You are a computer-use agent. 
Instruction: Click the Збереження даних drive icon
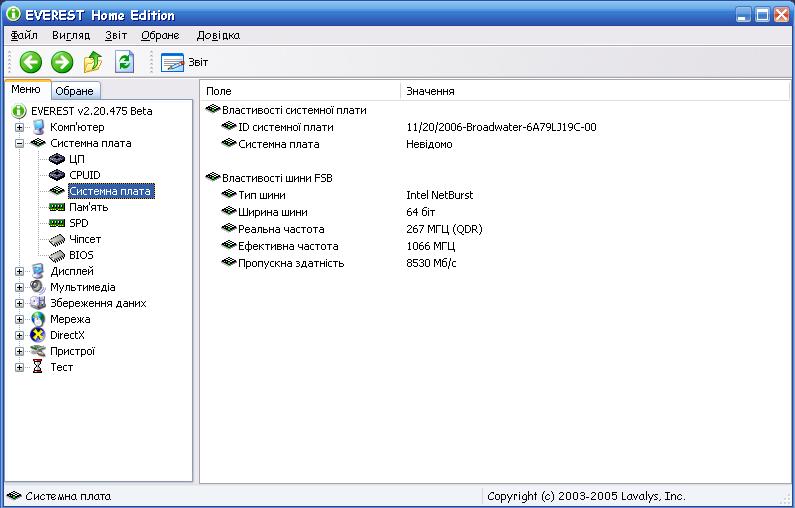[x=38, y=303]
